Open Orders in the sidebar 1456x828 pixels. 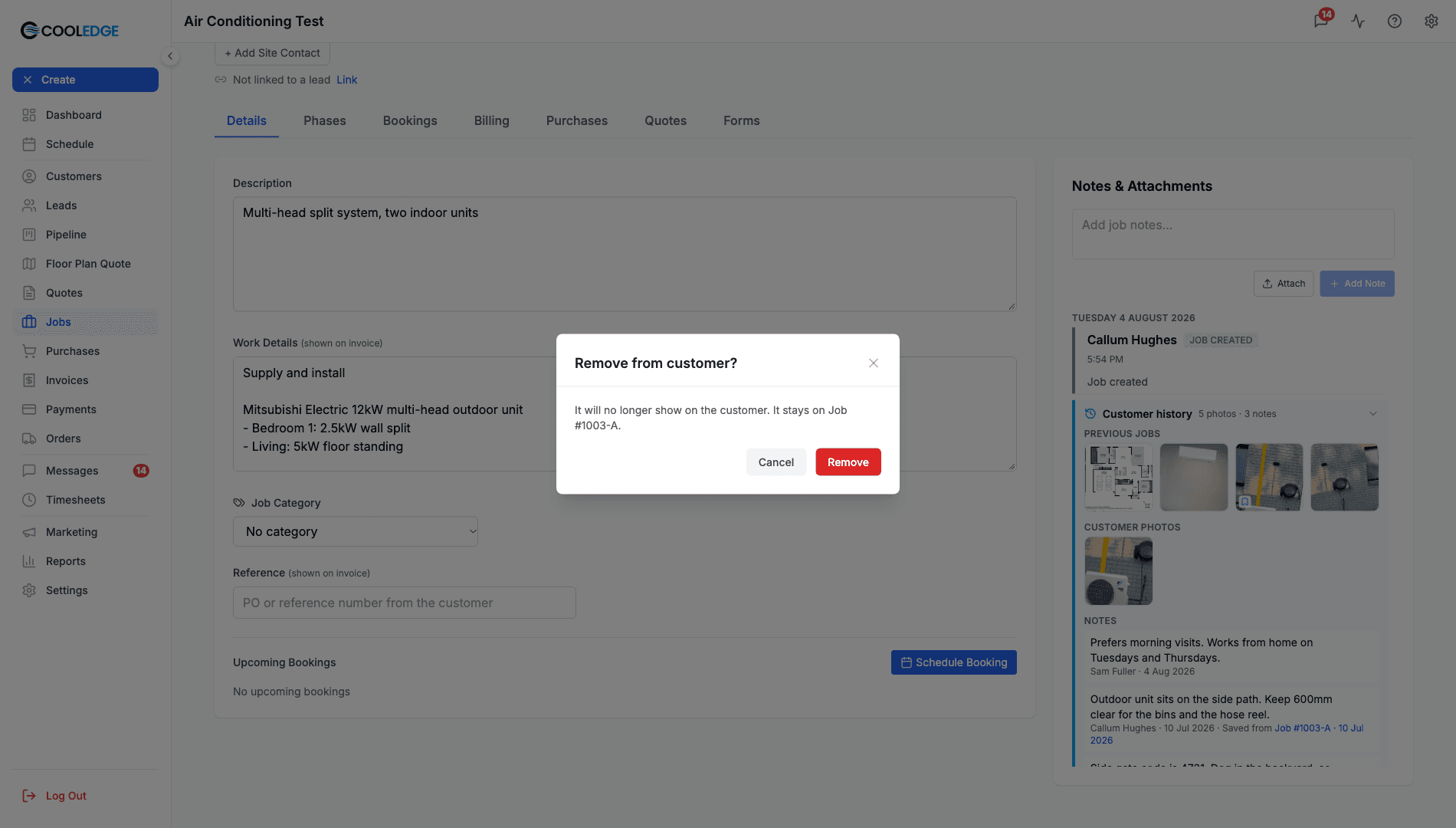[85, 439]
